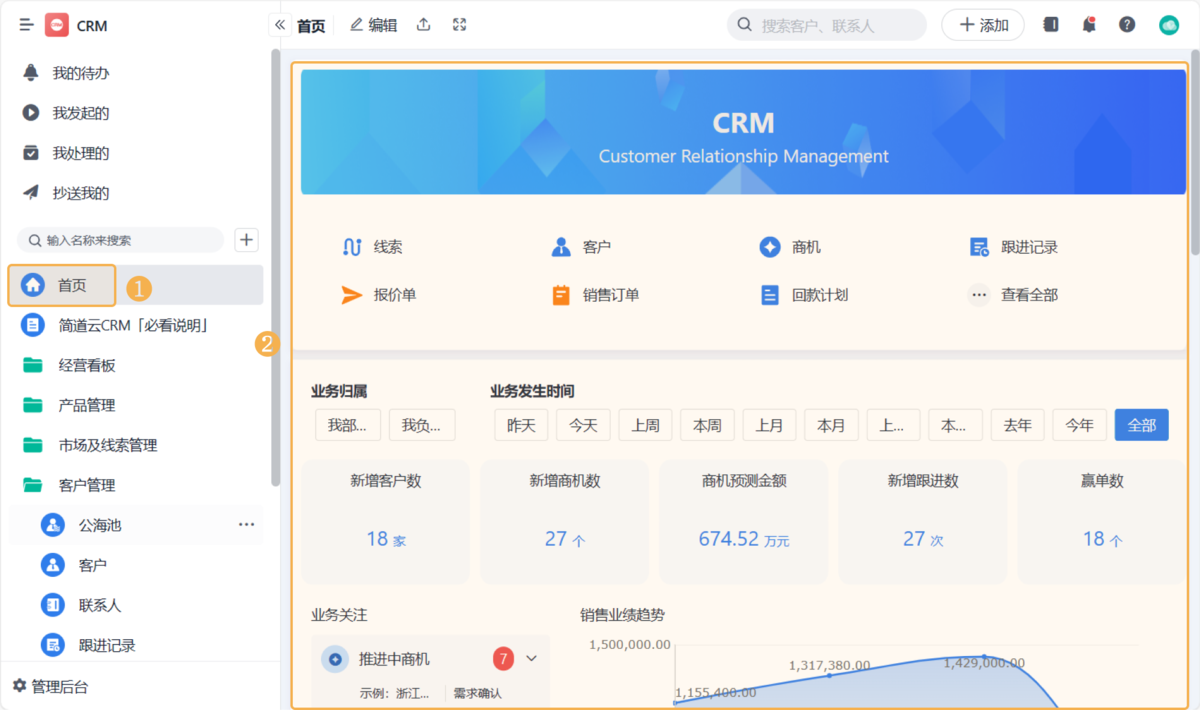
Task: Open the contacts book icon in header
Action: 1051,25
